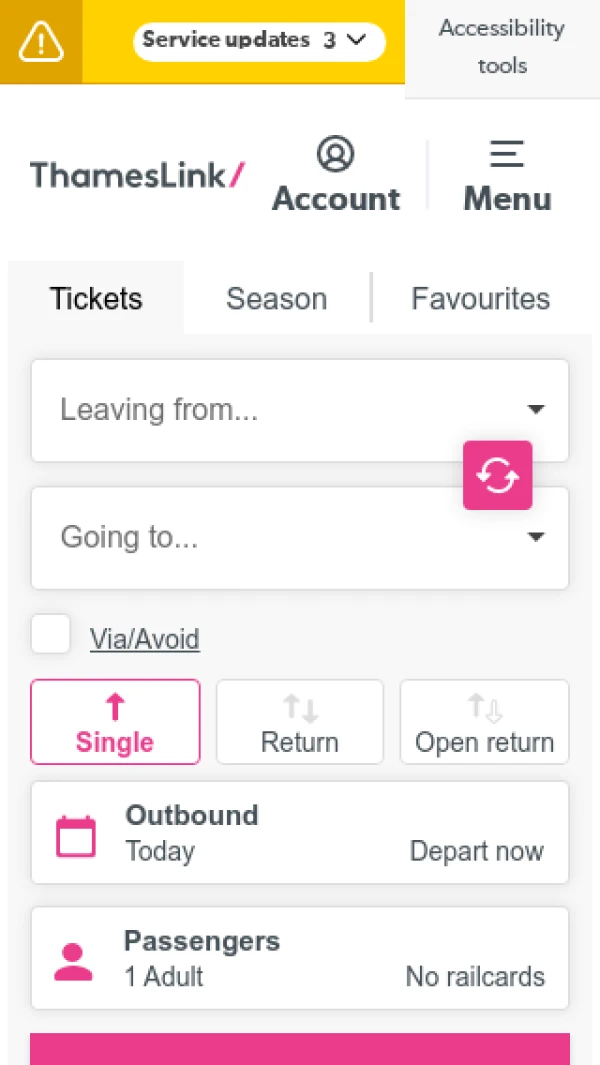Switch to the Season tab
600x1065 pixels.
click(x=277, y=298)
